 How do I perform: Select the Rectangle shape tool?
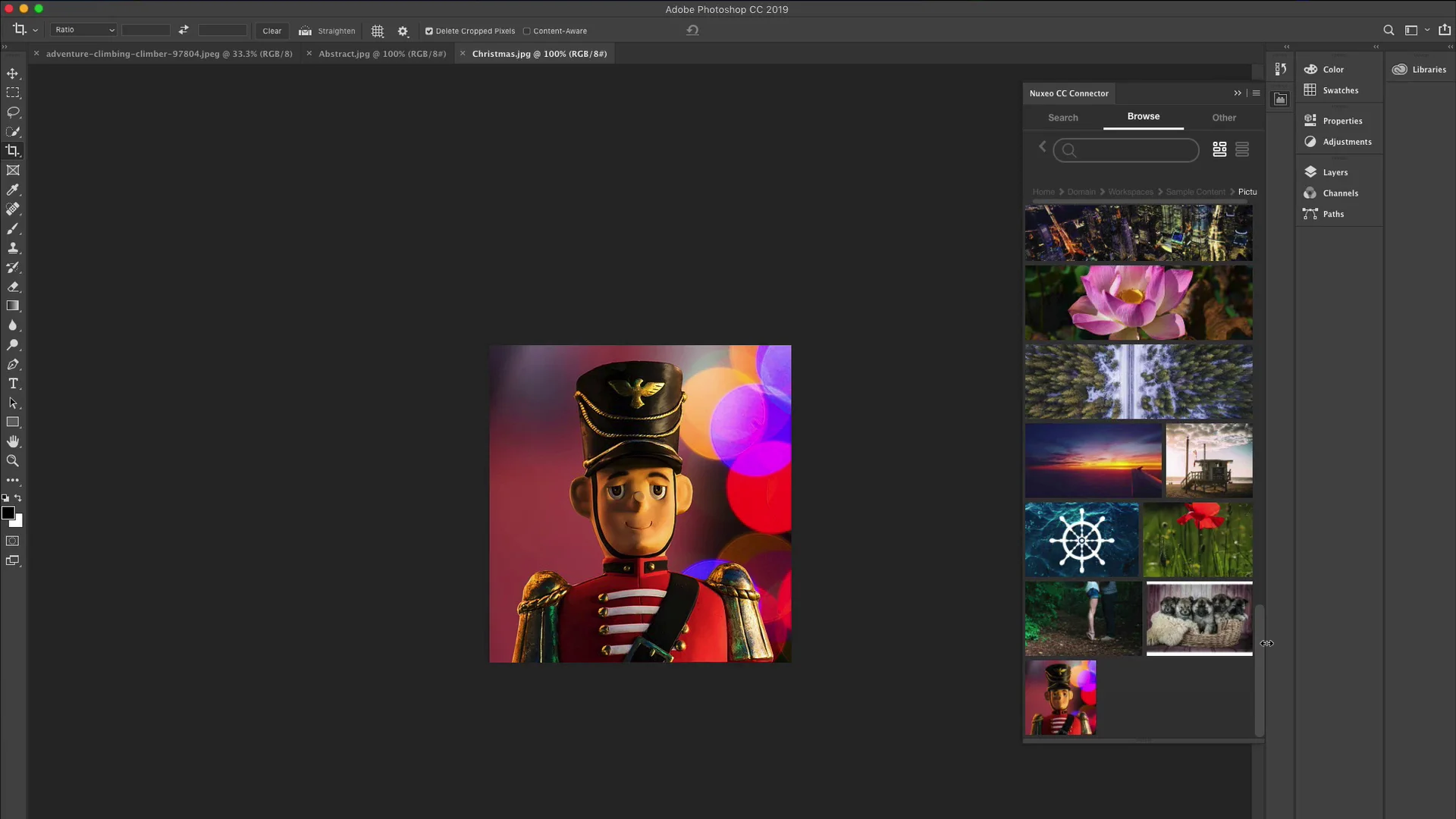tap(13, 422)
